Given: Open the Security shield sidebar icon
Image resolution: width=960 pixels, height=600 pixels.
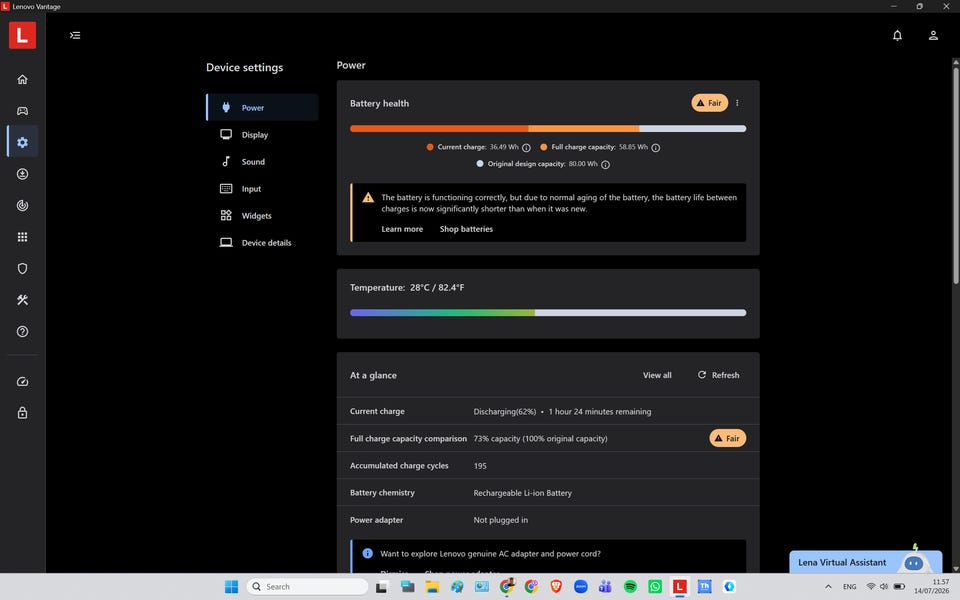Looking at the screenshot, I should tap(22, 268).
